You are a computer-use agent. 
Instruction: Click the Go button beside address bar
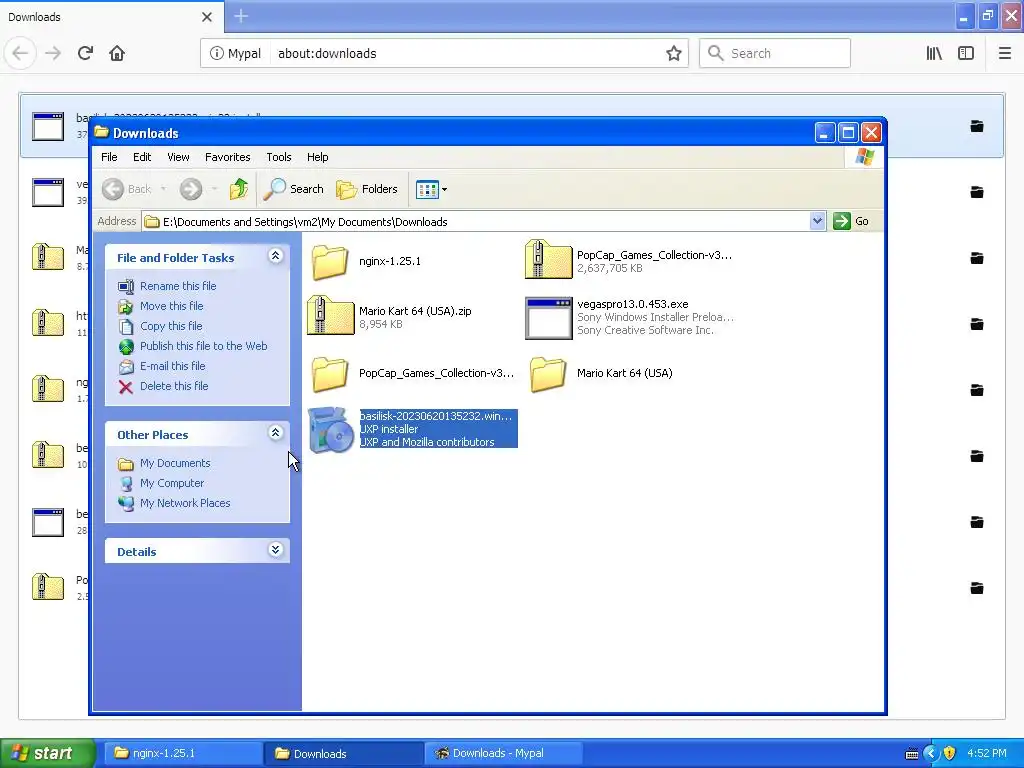(x=851, y=221)
